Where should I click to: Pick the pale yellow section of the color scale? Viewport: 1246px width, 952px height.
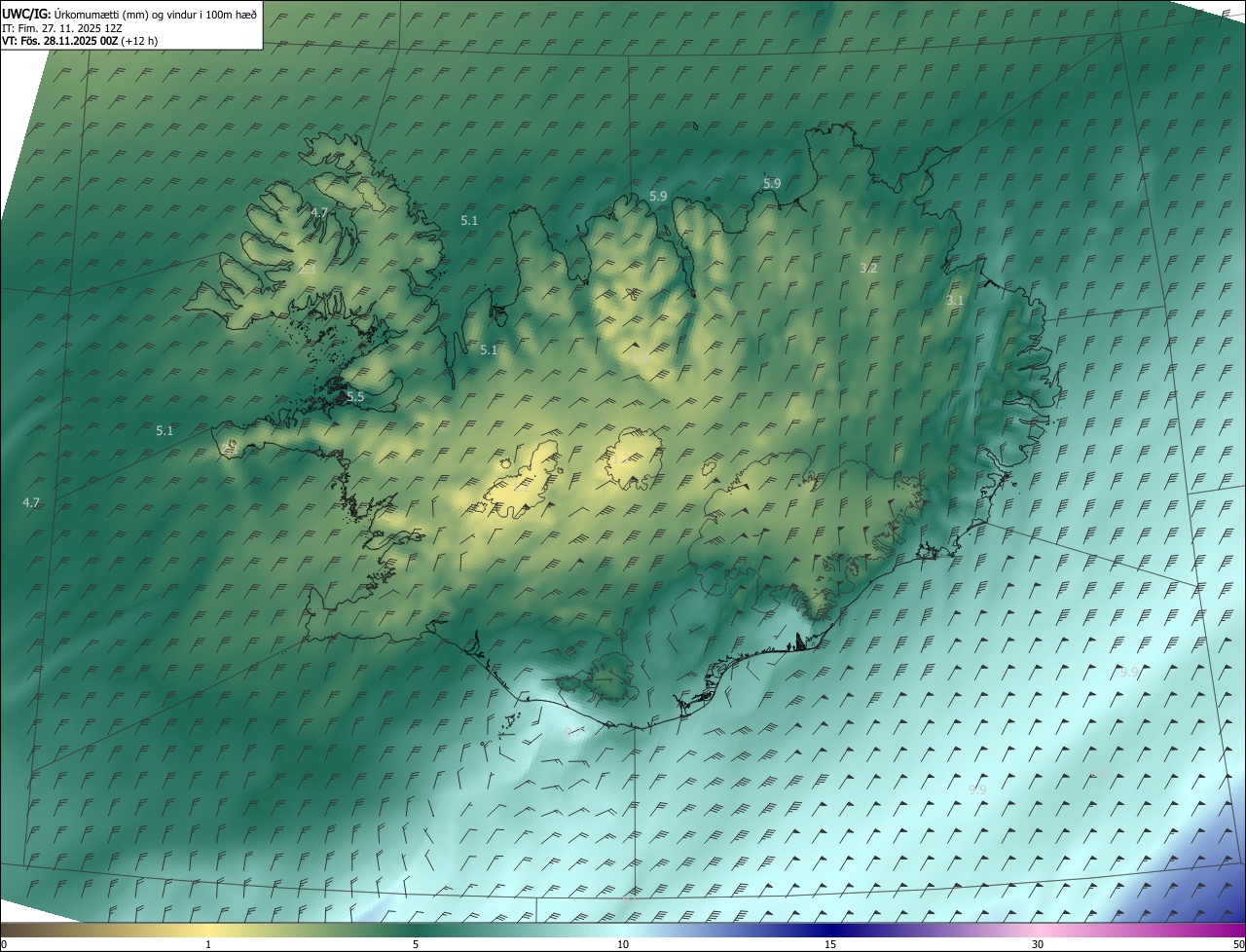[208, 930]
